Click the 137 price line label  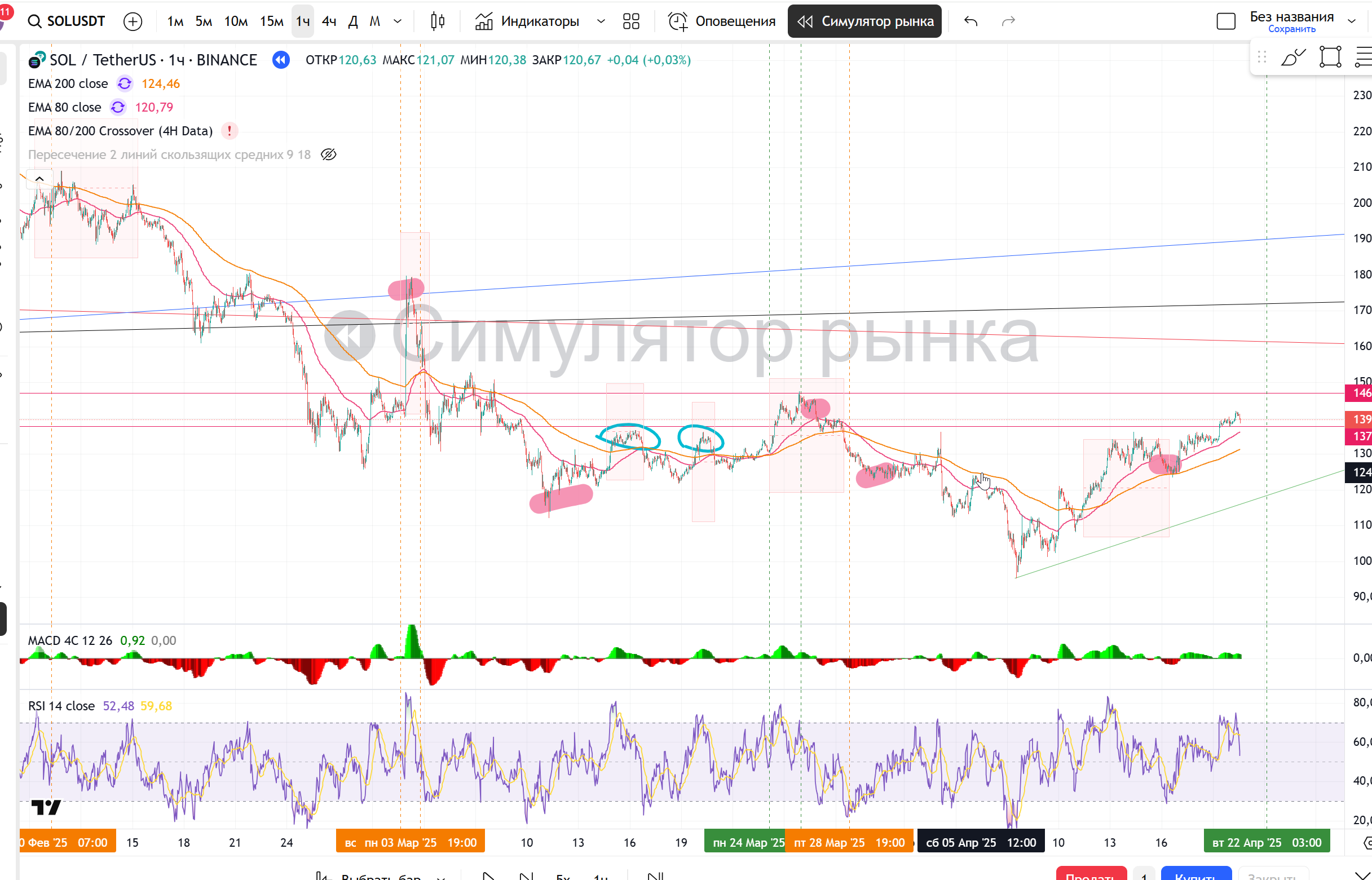(1360, 436)
